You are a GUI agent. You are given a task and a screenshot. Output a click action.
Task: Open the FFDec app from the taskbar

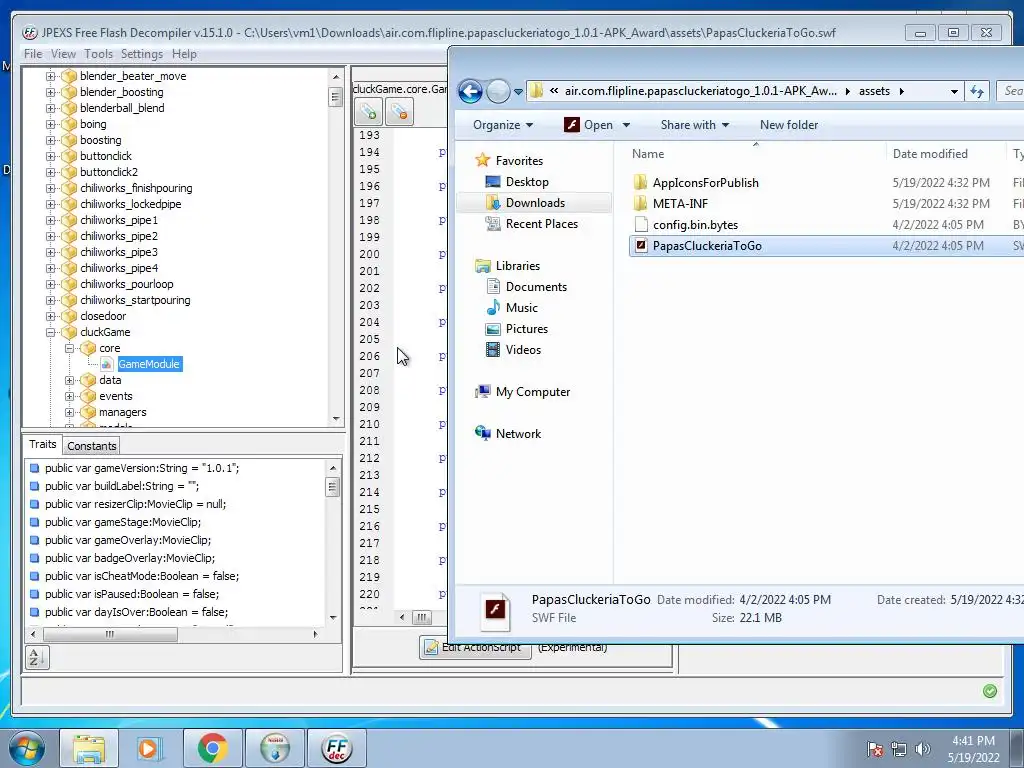[x=336, y=748]
